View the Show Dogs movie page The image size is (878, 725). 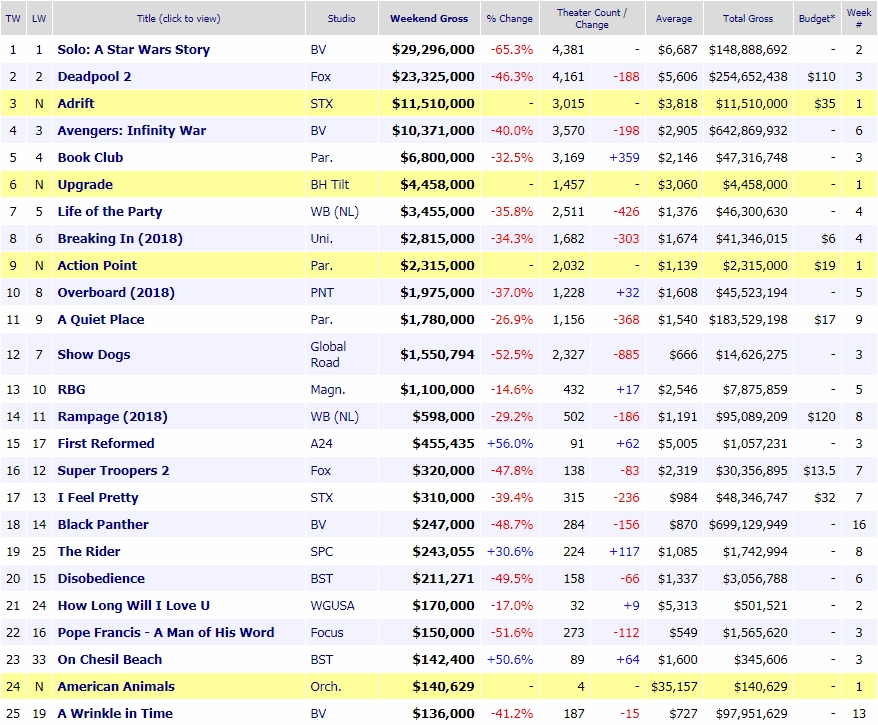[x=94, y=354]
